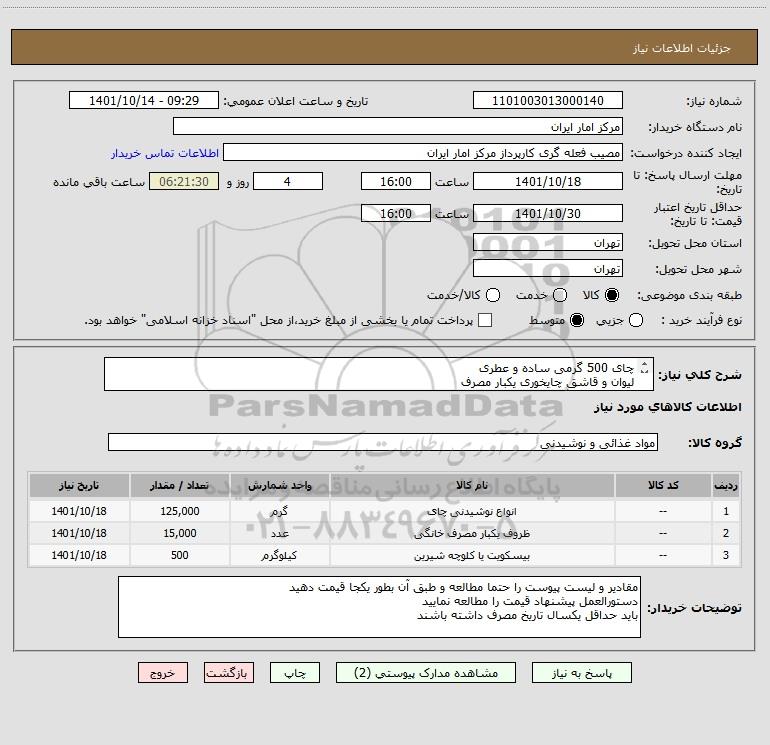Viewport: 770px width, 745px height.
Task: Click the 125,000 quantity cell
Action: coord(180,511)
